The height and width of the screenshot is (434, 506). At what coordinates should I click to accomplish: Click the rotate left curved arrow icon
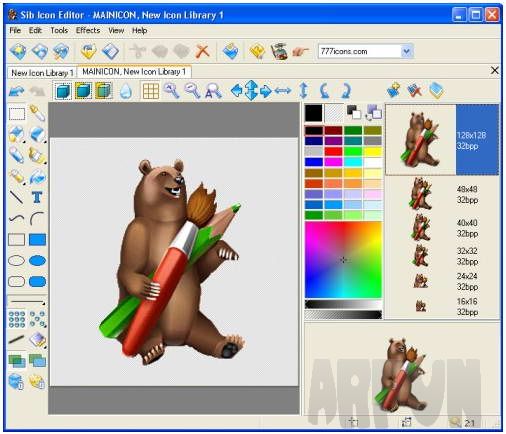324,91
